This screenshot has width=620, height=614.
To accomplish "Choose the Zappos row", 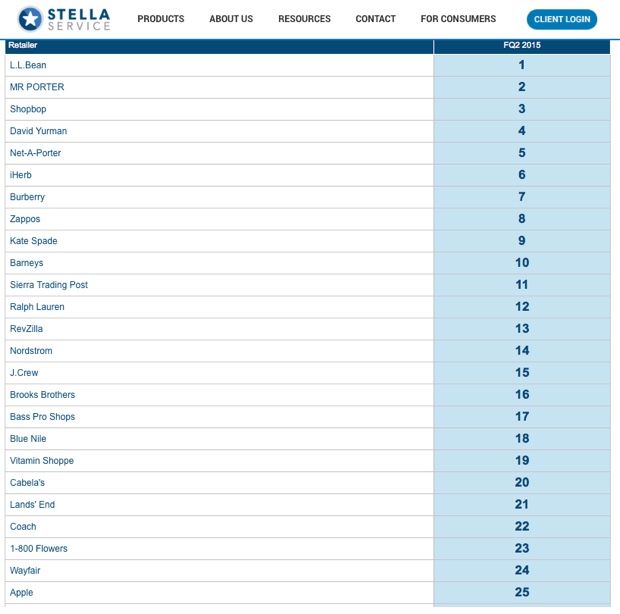I will 25,219.
